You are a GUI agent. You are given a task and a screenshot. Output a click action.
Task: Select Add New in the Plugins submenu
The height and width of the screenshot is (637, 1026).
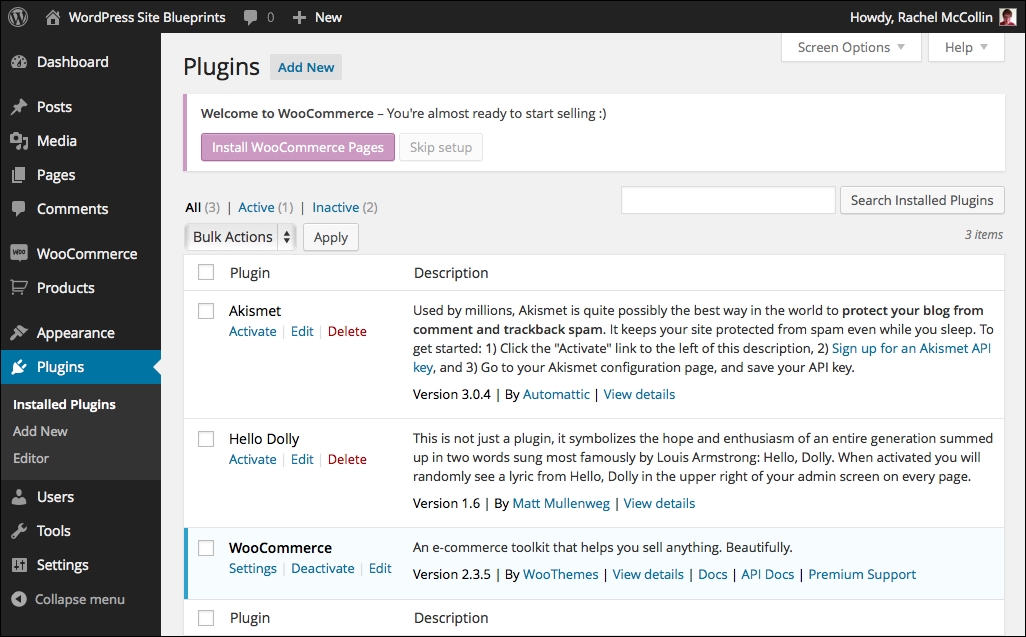(40, 431)
